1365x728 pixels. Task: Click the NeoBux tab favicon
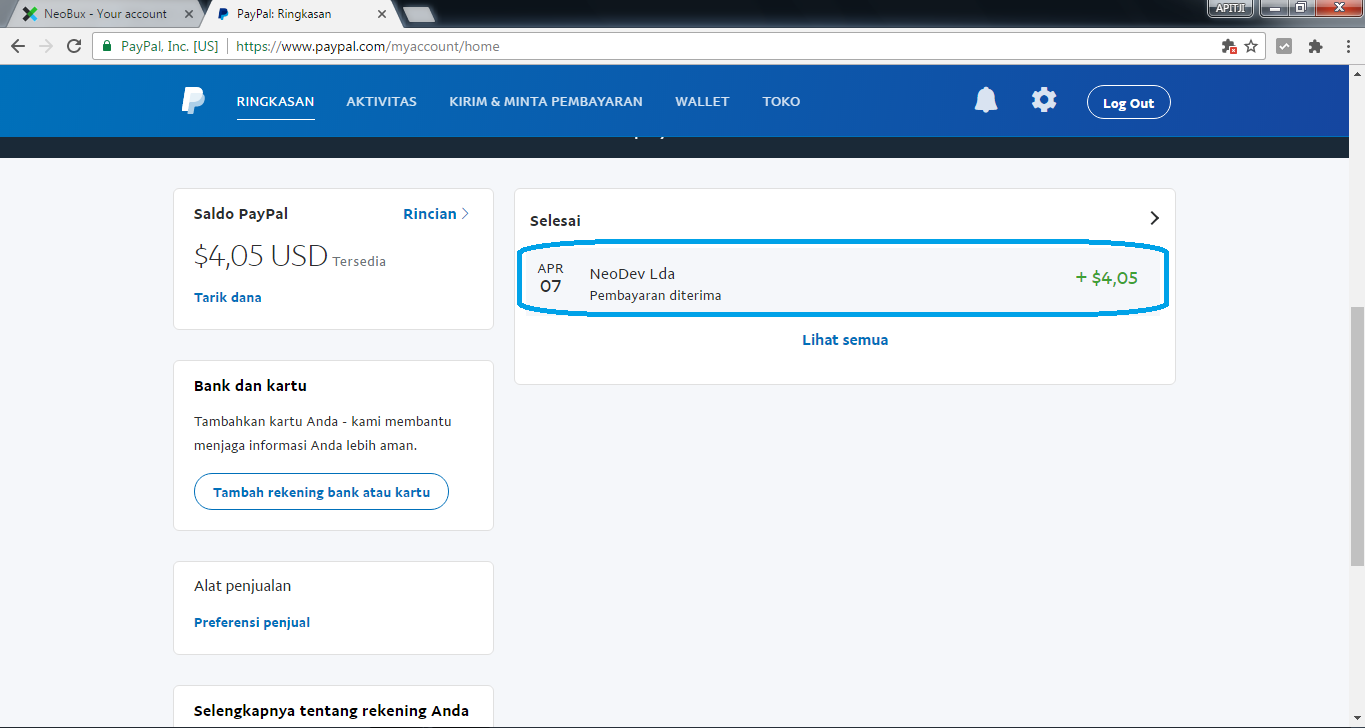pyautogui.click(x=30, y=14)
